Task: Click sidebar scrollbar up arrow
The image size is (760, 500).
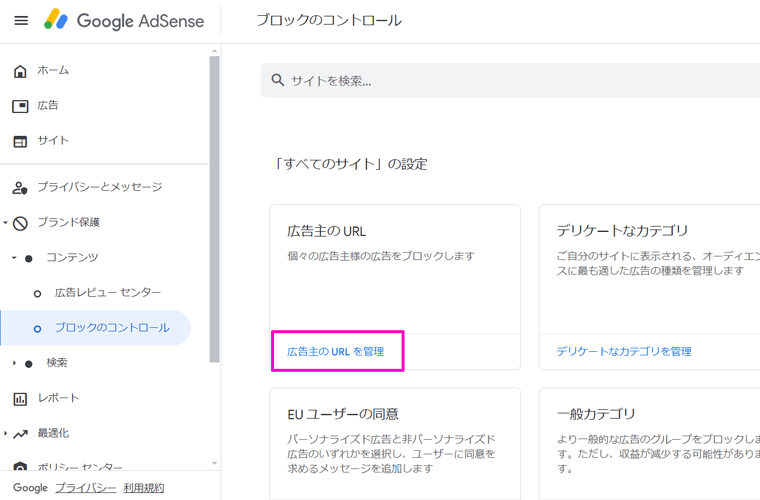Action: (x=214, y=51)
